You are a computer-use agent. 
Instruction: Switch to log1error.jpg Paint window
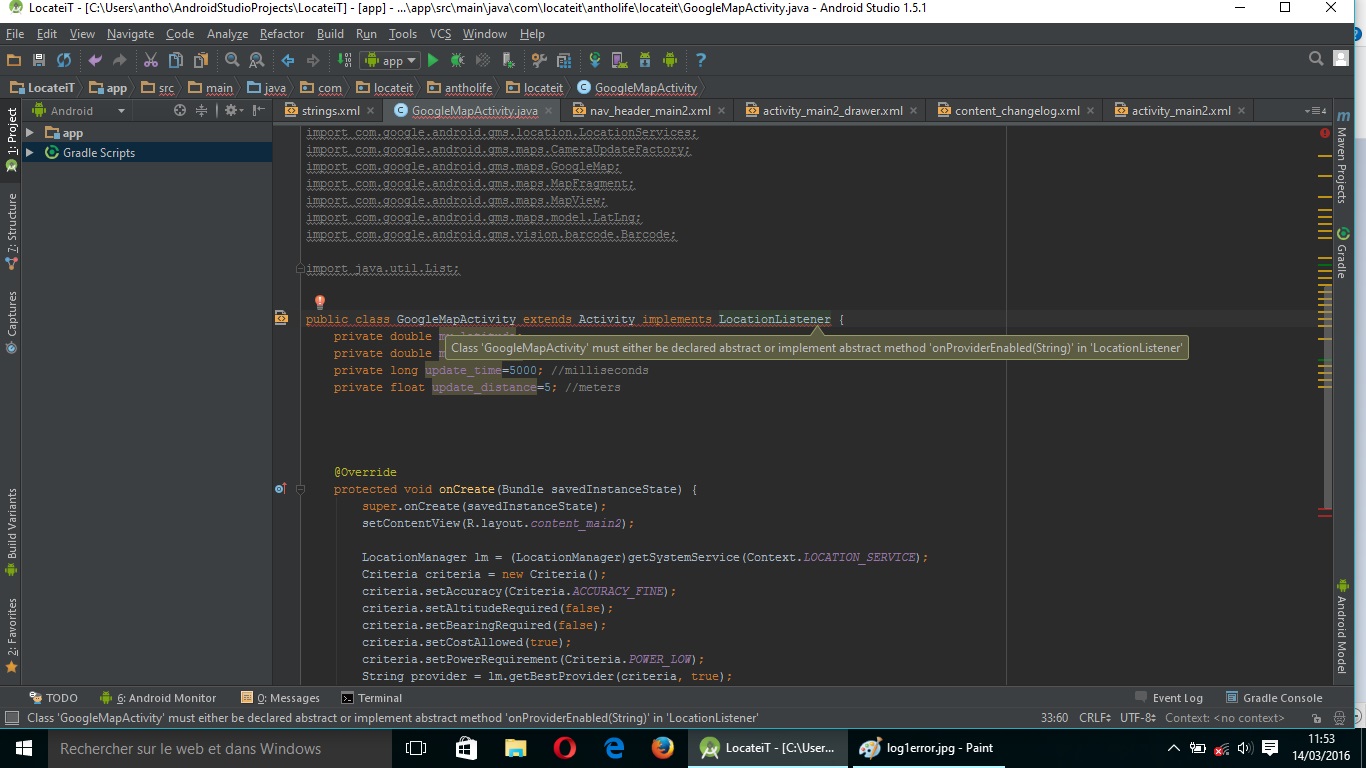click(x=926, y=748)
